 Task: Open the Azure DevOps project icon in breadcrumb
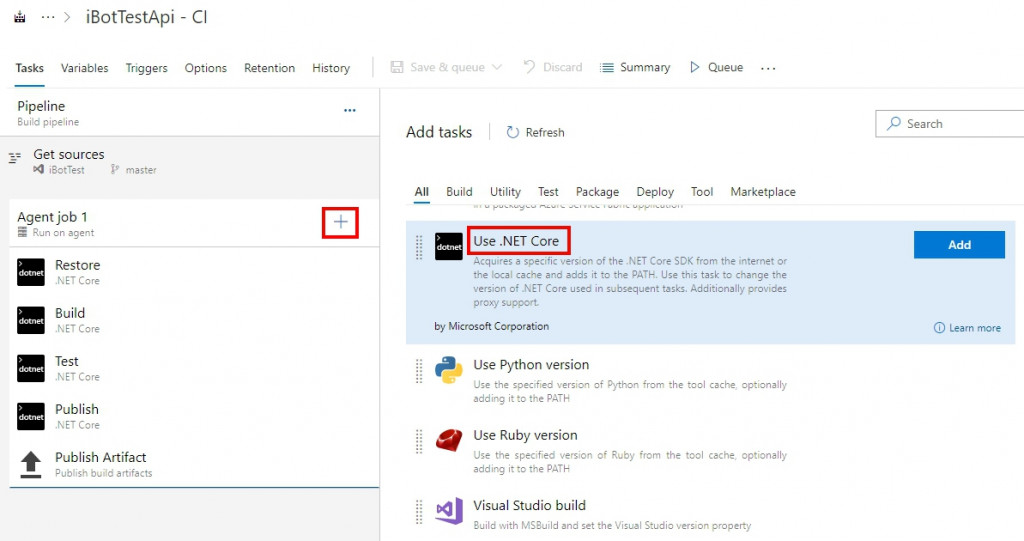click(x=20, y=17)
